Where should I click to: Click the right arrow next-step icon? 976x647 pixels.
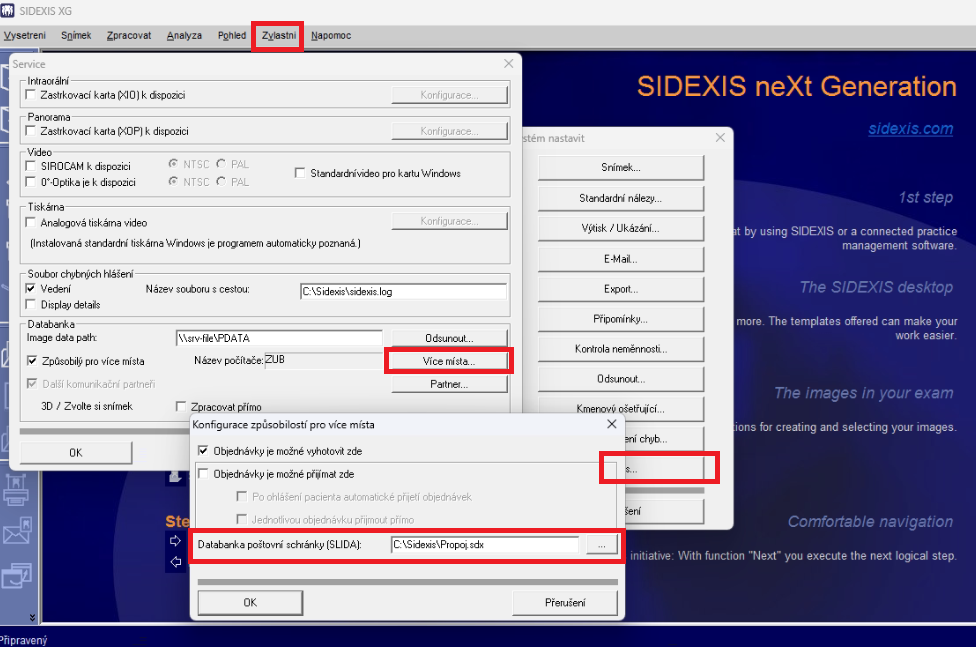[176, 541]
